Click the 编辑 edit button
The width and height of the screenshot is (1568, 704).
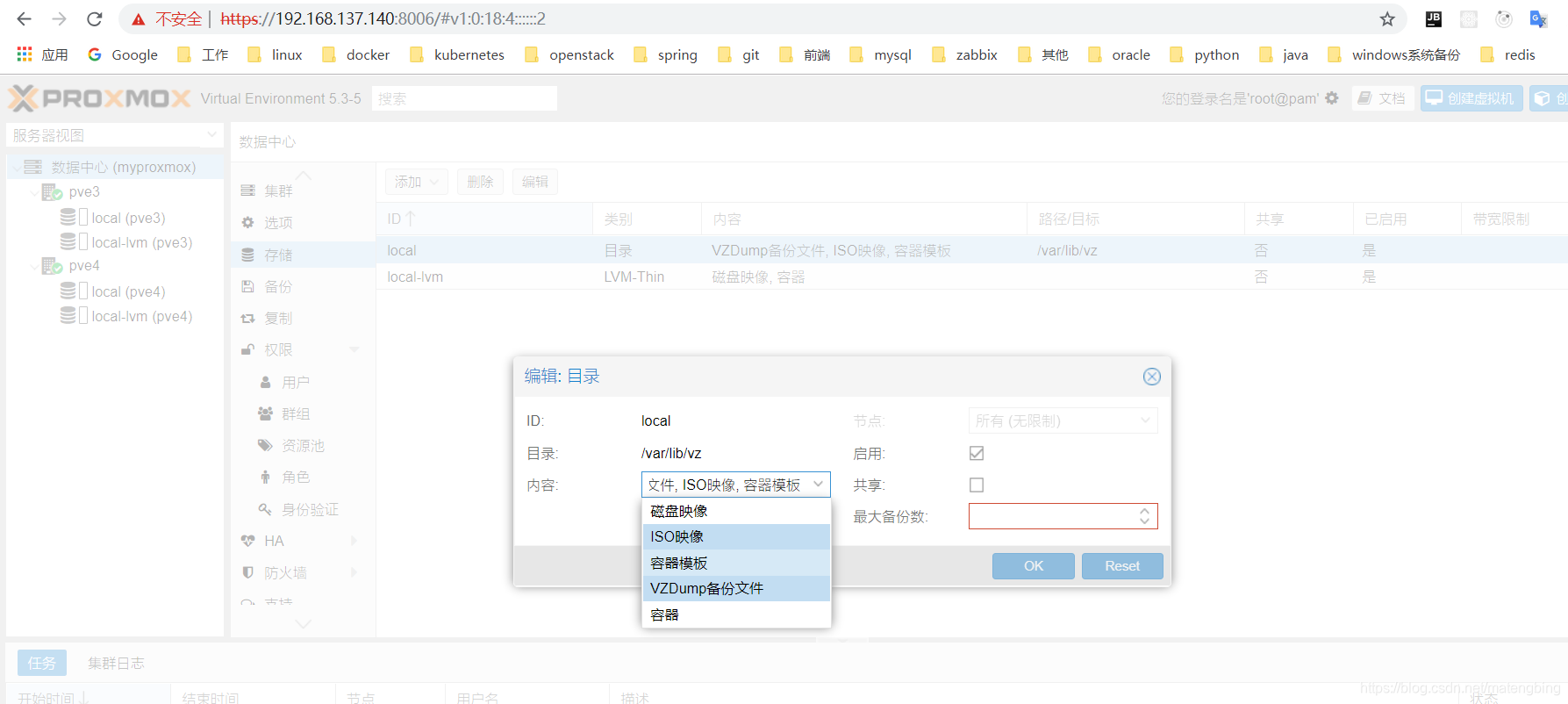pyautogui.click(x=535, y=182)
